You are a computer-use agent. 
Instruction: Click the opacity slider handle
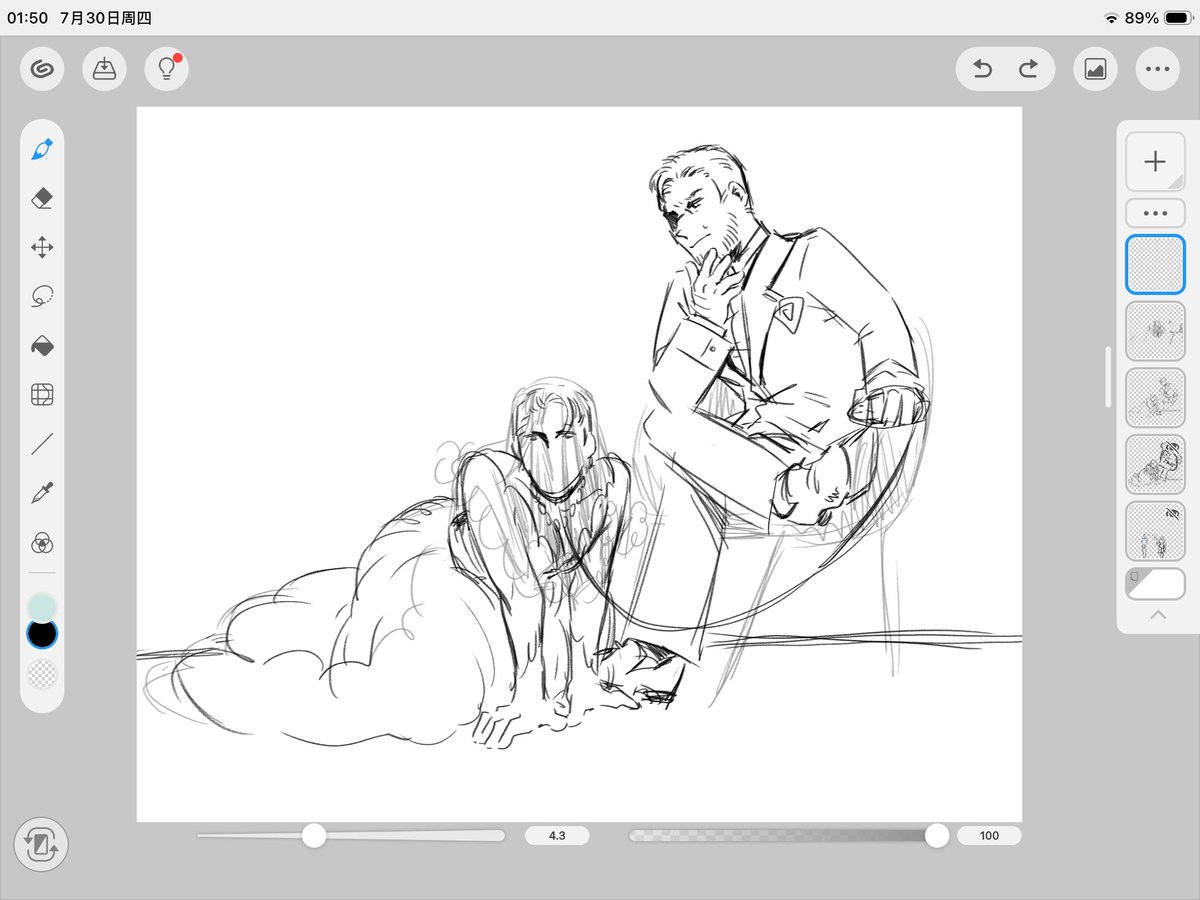tap(937, 835)
